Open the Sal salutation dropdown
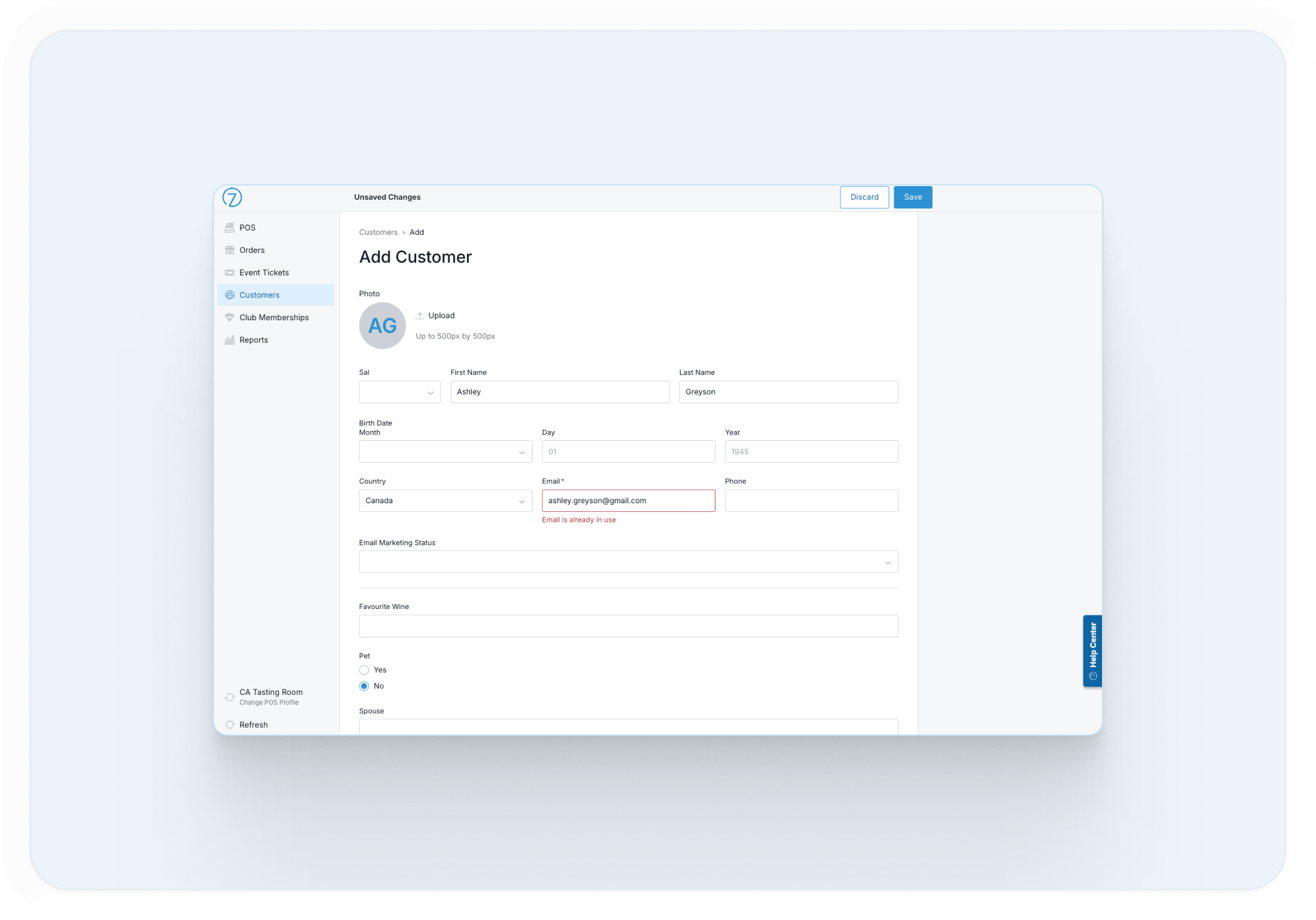 pos(399,392)
